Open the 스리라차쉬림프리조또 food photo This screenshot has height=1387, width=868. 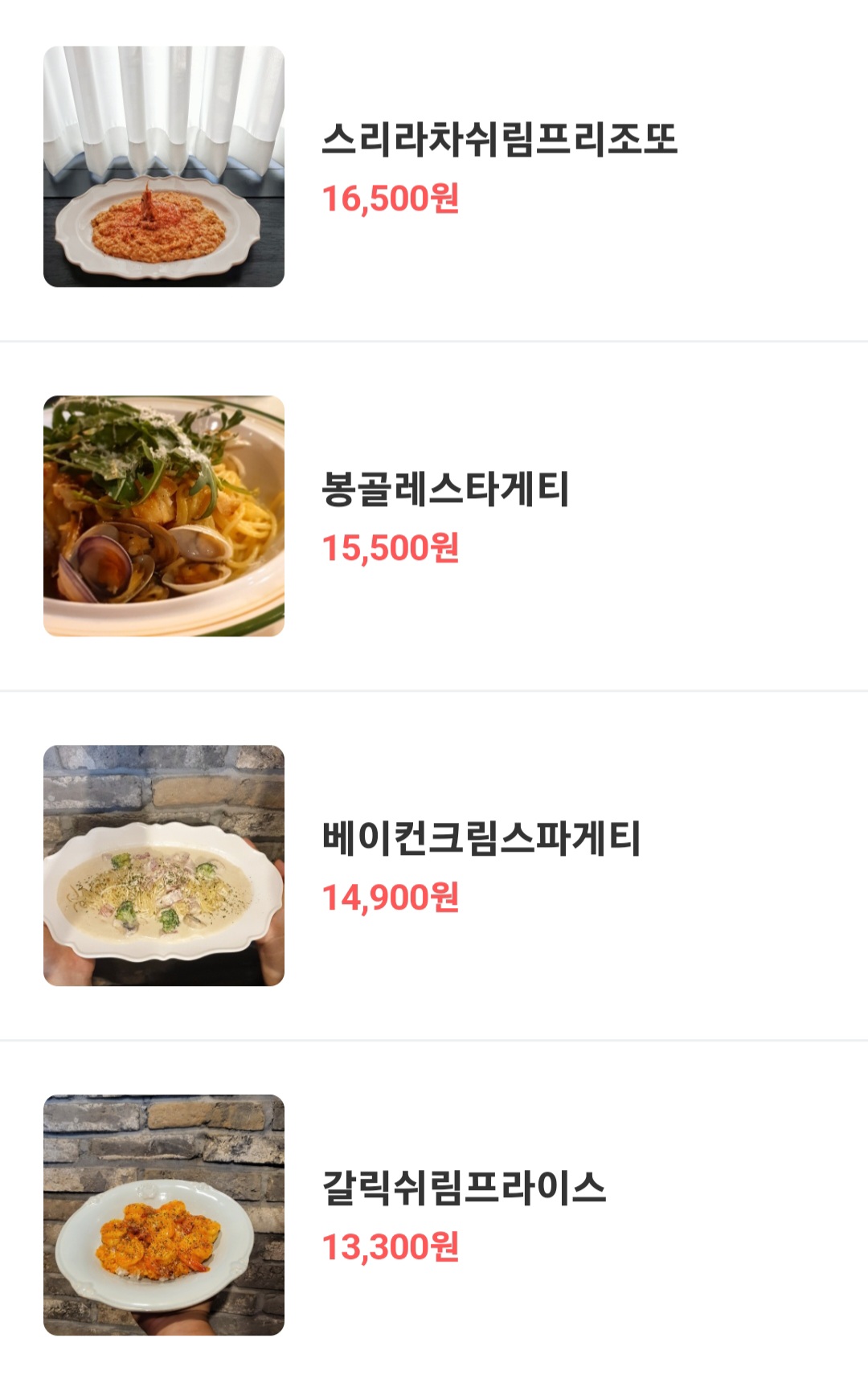(x=164, y=166)
